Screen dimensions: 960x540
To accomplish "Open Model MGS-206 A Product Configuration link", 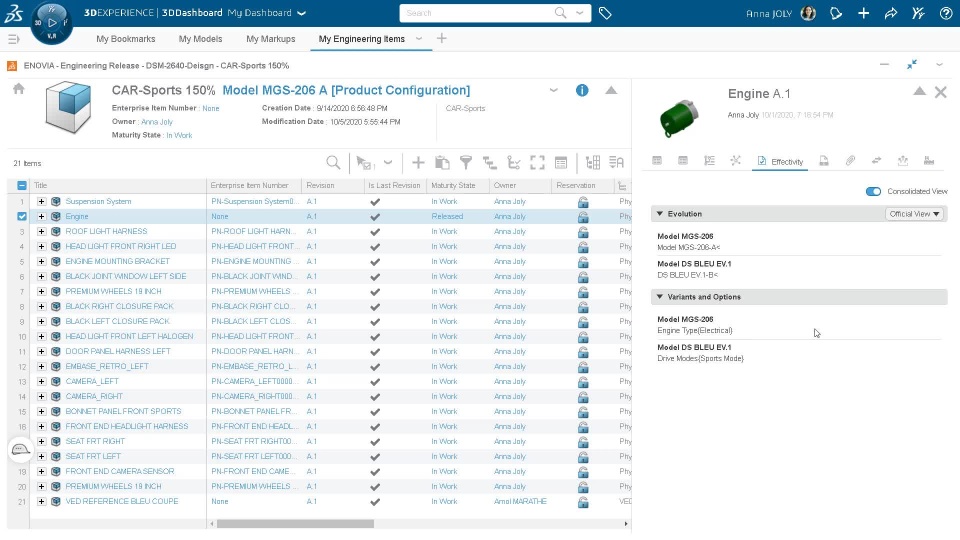I will (346, 91).
